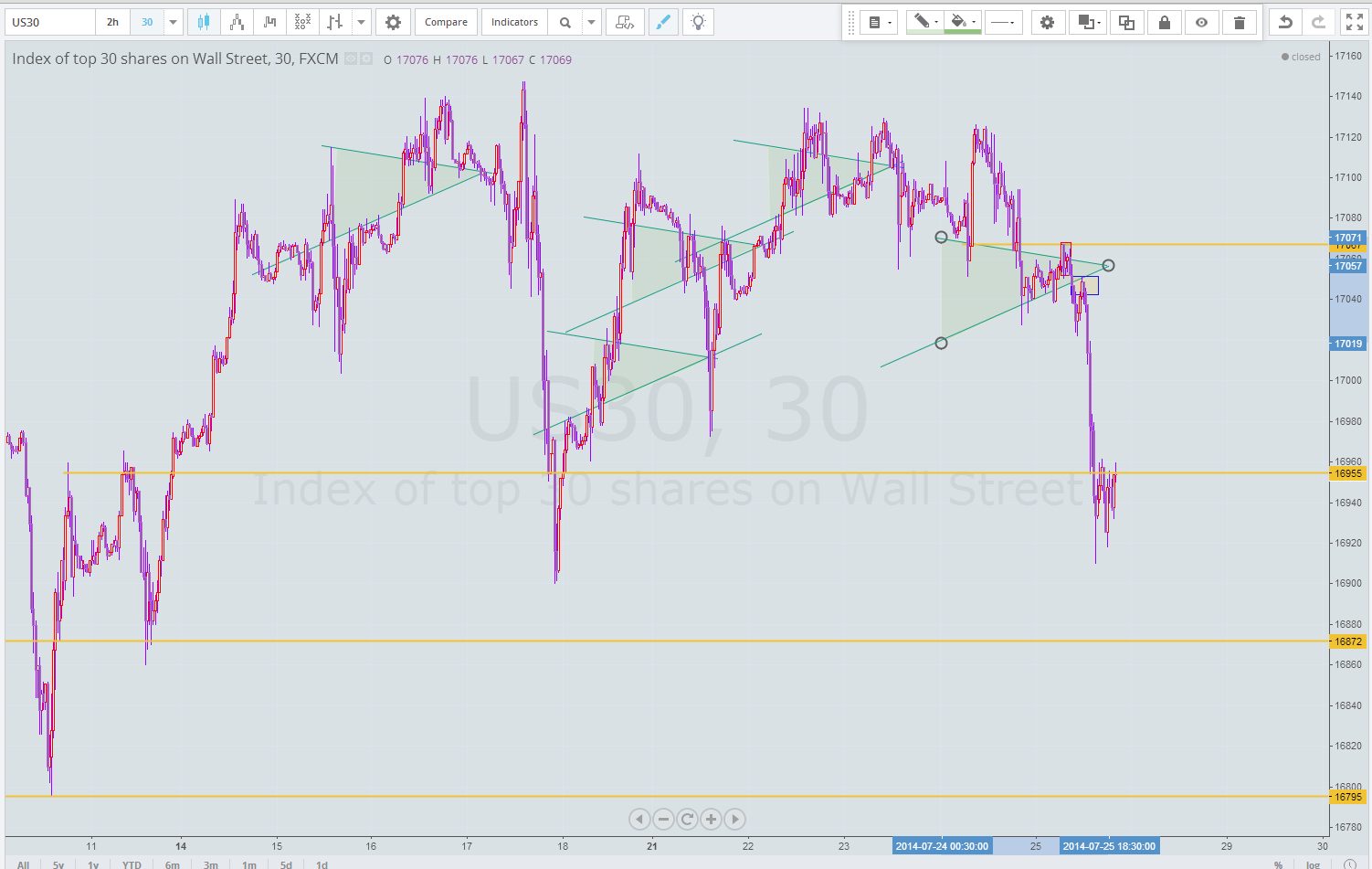Screen dimensions: 1372x869
Task: Set date range to 1y
Action: pyautogui.click(x=93, y=864)
